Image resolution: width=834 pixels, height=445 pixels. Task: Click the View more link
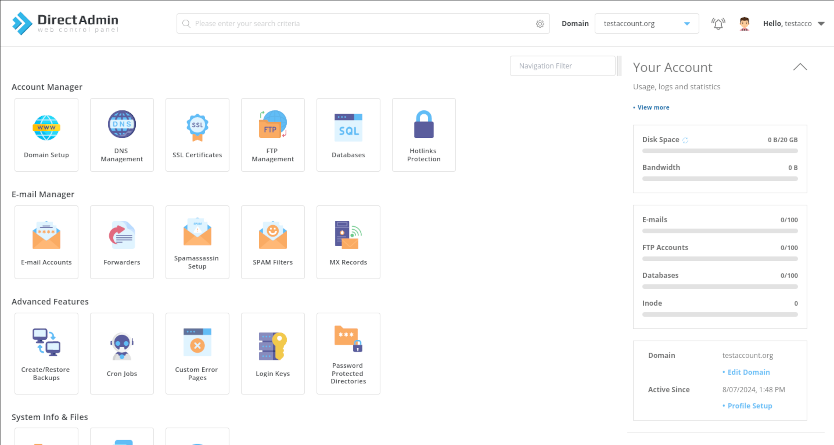pyautogui.click(x=652, y=107)
